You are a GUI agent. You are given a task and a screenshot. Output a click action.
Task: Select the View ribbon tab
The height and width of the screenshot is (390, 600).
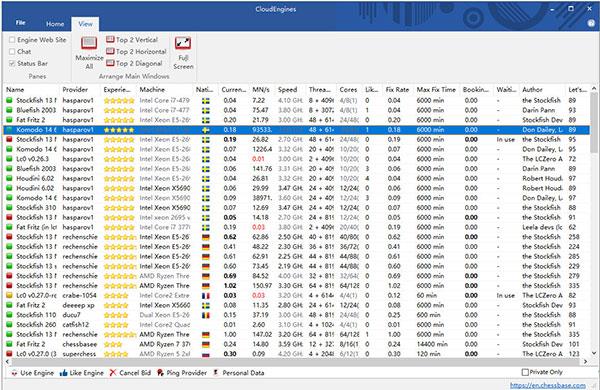click(x=85, y=24)
